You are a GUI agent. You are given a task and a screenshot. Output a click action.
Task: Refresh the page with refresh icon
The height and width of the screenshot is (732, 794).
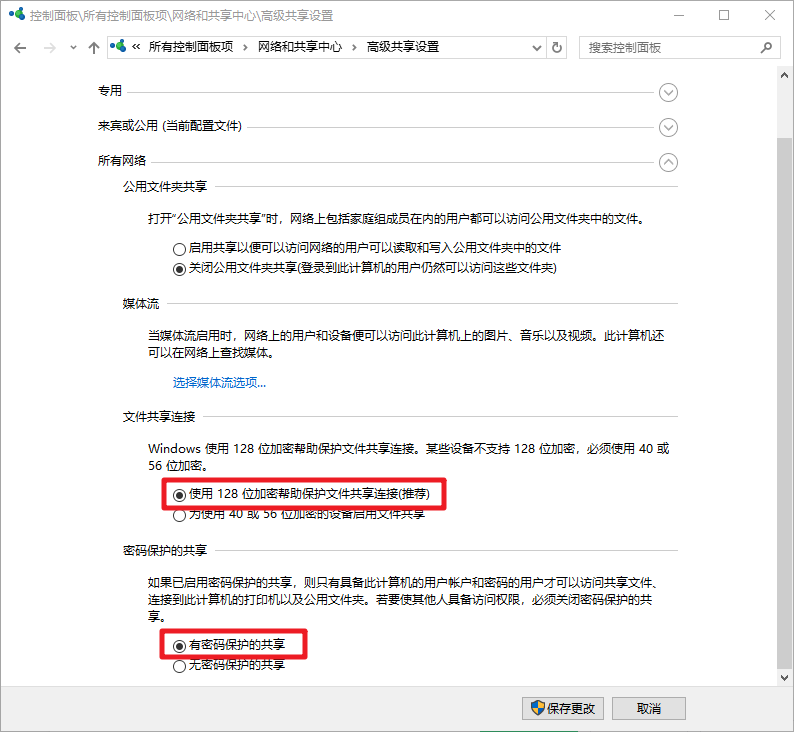click(x=557, y=48)
